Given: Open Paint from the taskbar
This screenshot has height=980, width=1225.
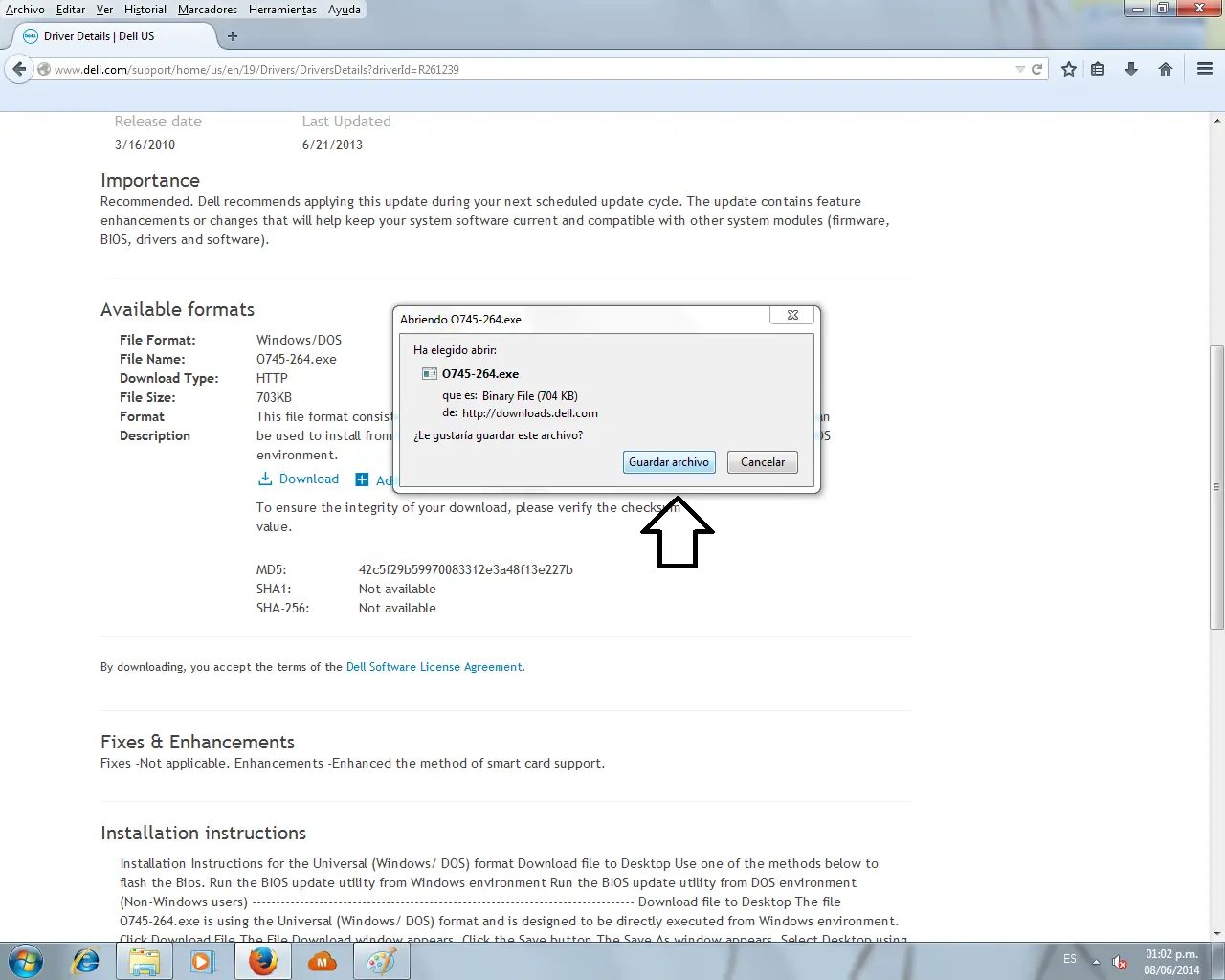Looking at the screenshot, I should tap(381, 961).
